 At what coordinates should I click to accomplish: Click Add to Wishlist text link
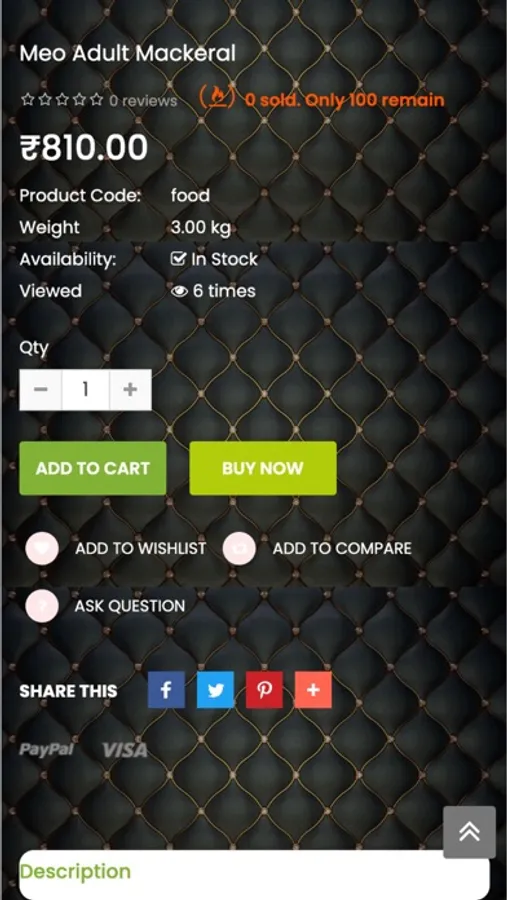(x=141, y=549)
